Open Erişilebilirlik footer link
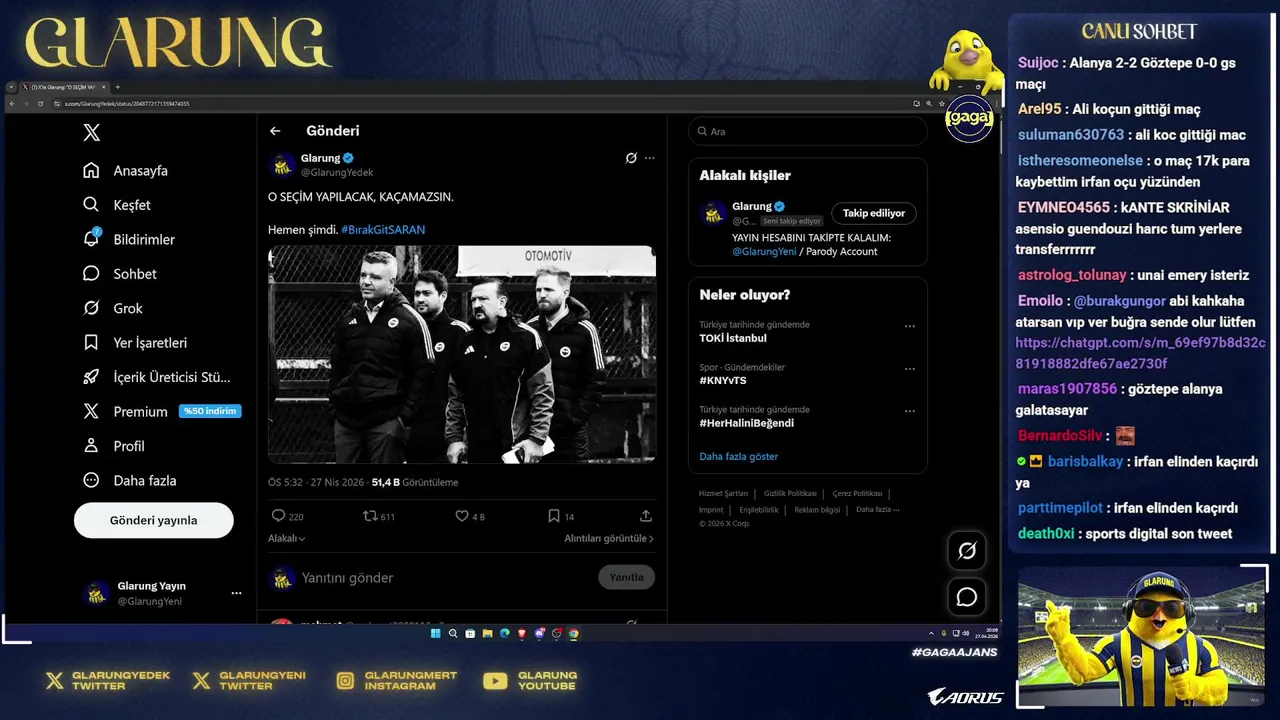The width and height of the screenshot is (1280, 720). click(x=759, y=510)
